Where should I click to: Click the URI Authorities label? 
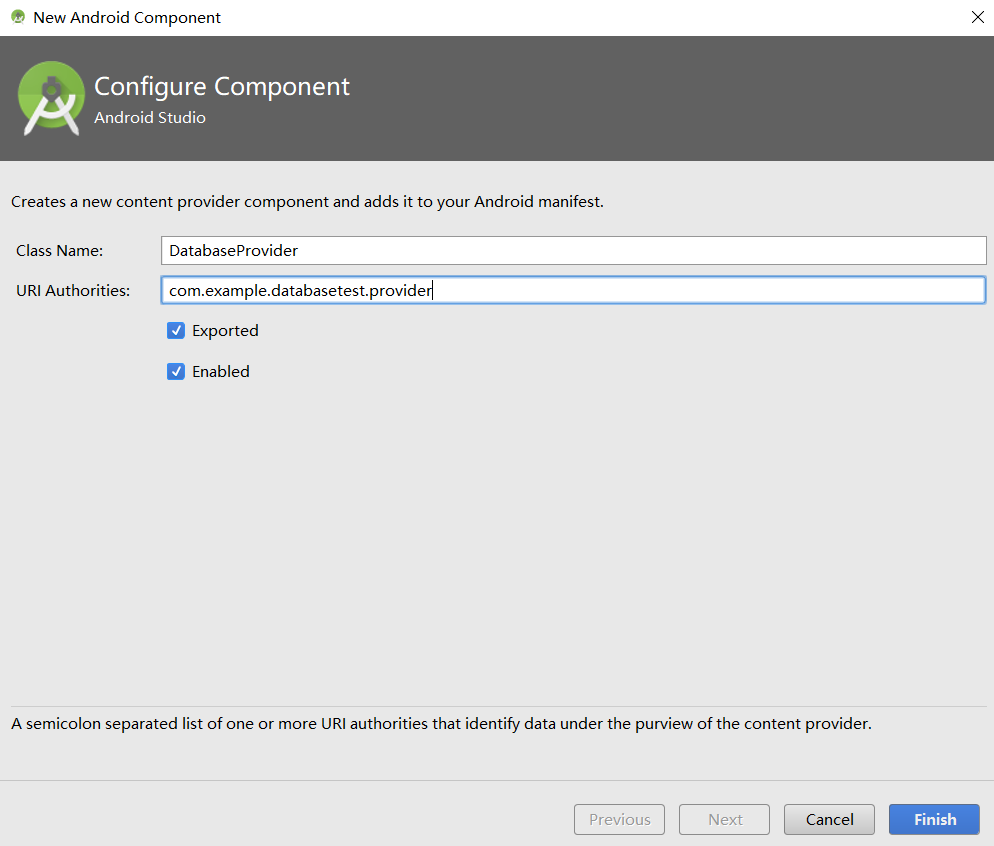tap(73, 291)
